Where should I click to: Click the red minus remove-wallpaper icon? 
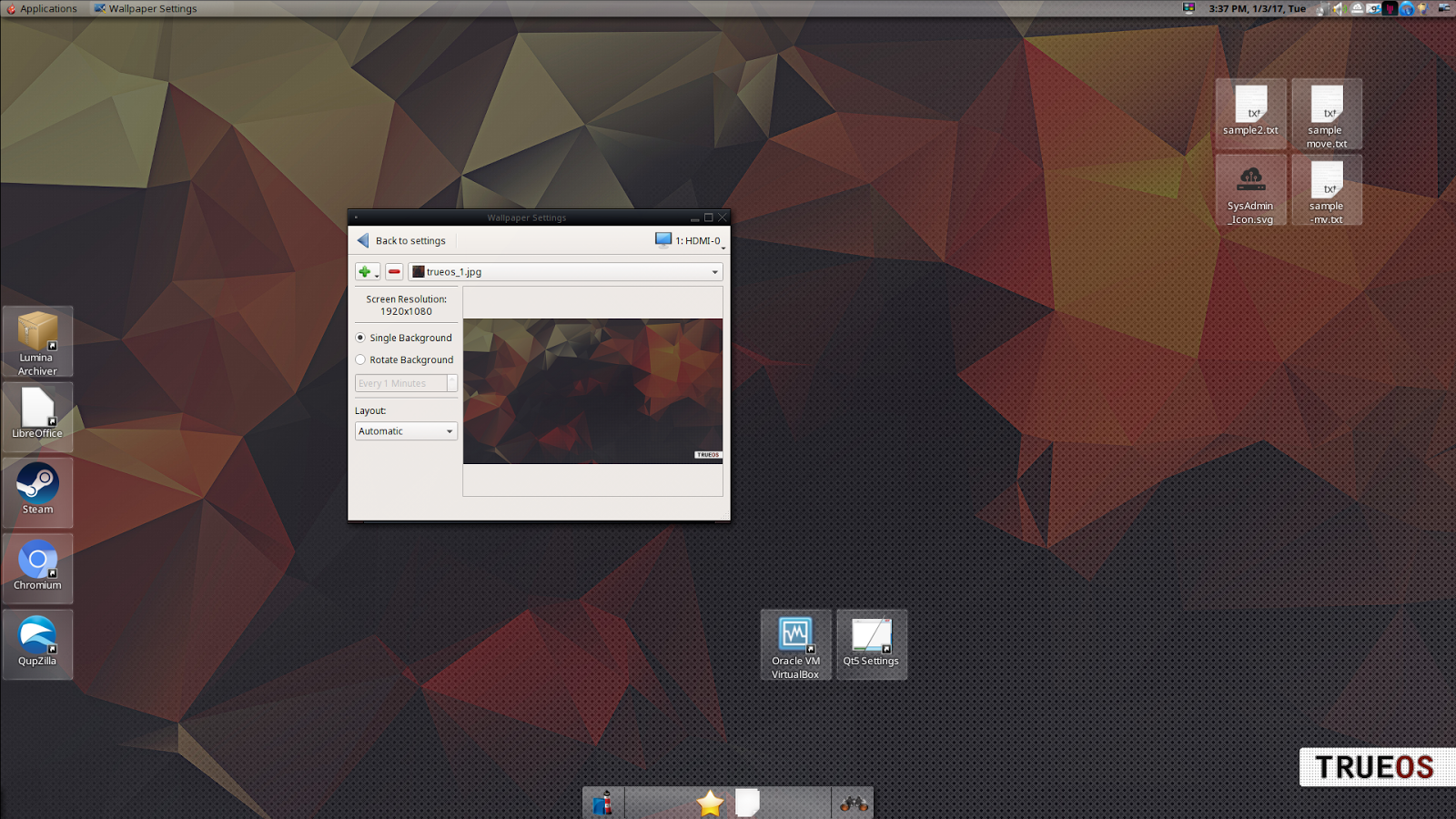tap(393, 271)
